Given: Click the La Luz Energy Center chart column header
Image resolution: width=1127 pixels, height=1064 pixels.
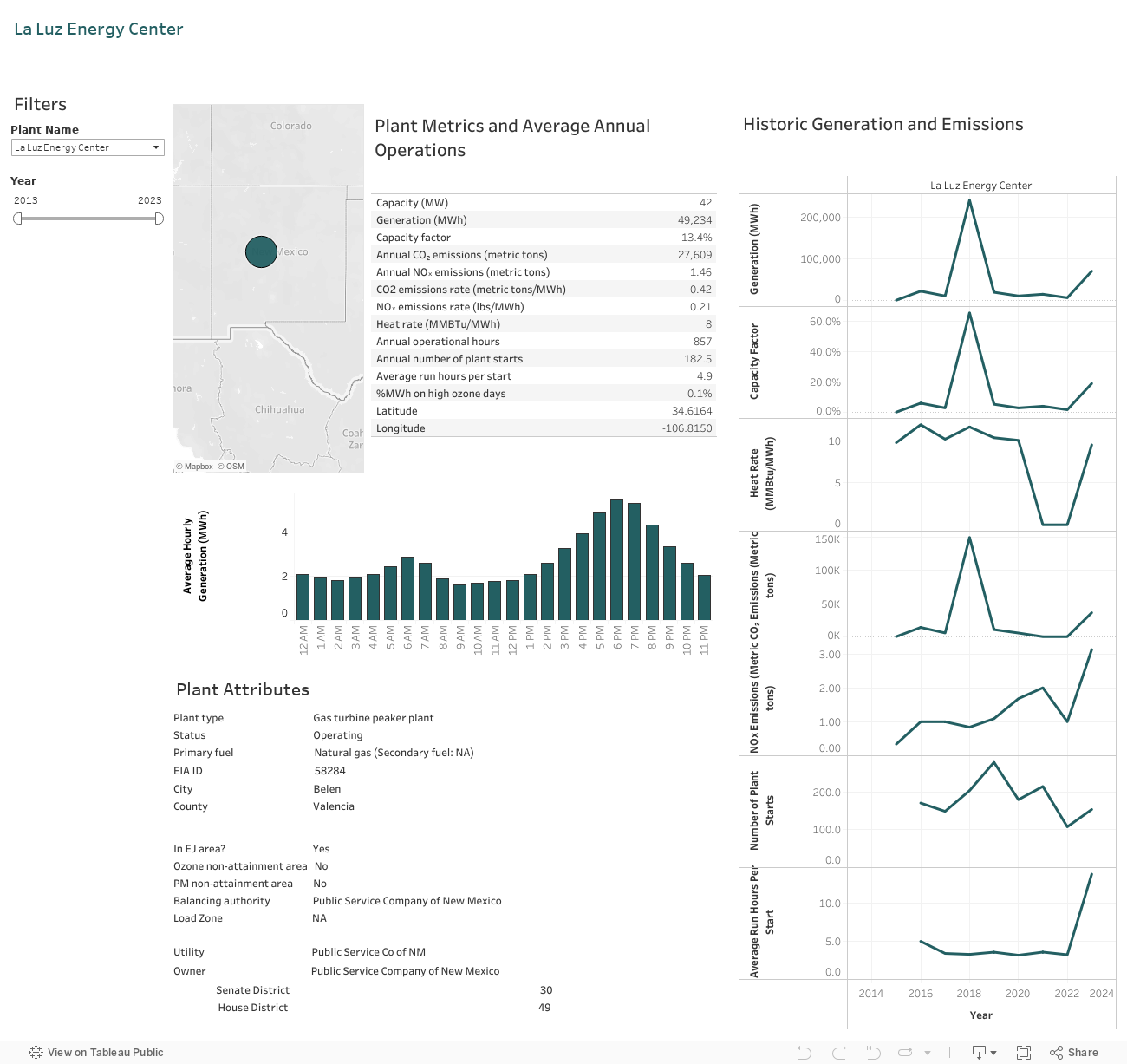Looking at the screenshot, I should coord(980,186).
